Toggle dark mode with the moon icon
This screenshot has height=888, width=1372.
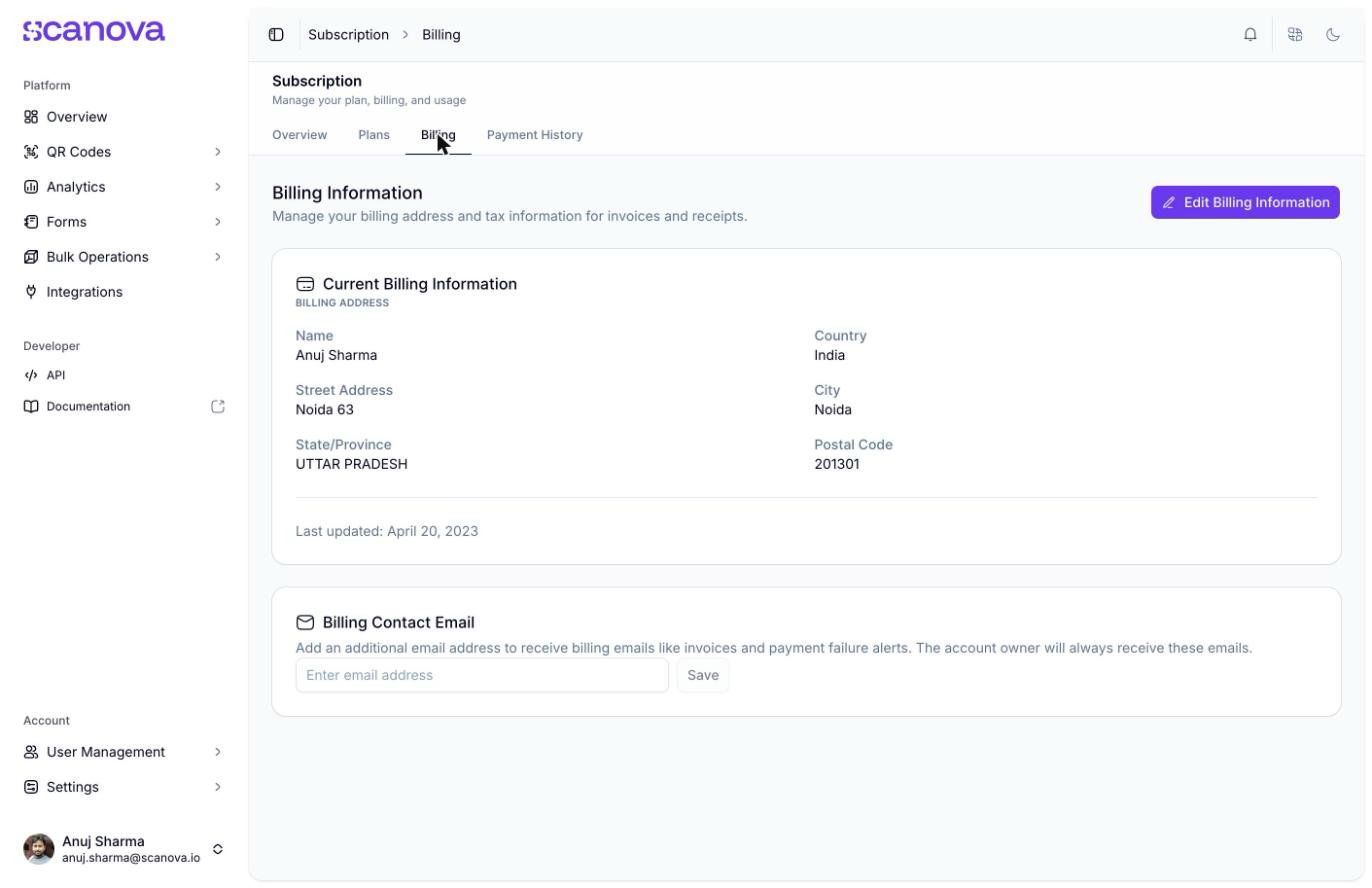pos(1333,35)
